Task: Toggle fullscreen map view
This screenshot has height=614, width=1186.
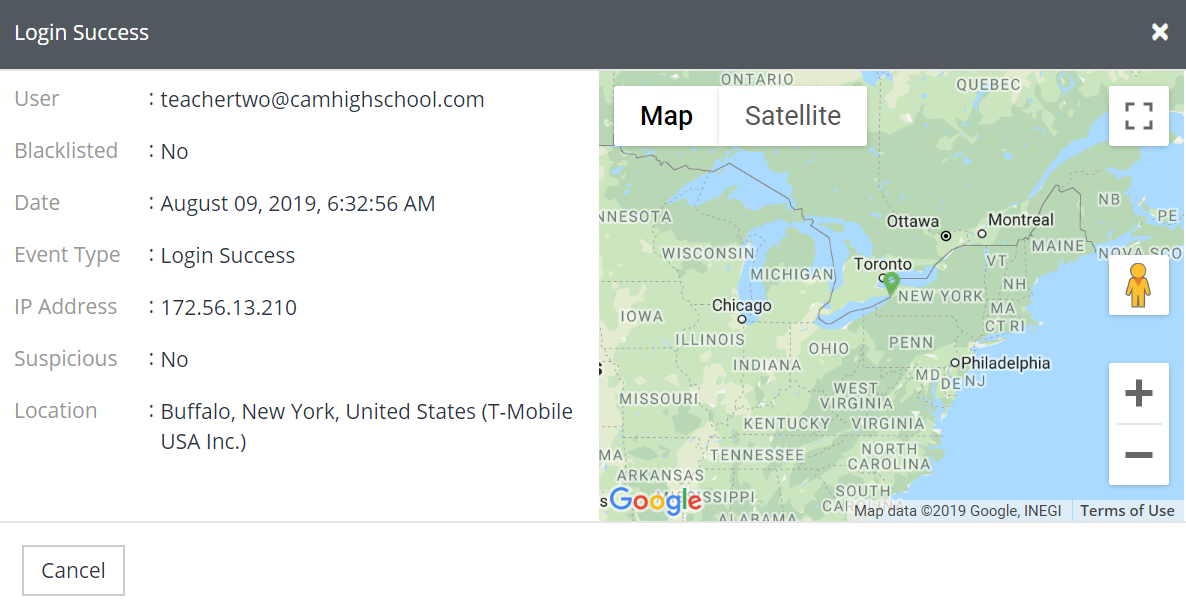Action: (x=1138, y=116)
